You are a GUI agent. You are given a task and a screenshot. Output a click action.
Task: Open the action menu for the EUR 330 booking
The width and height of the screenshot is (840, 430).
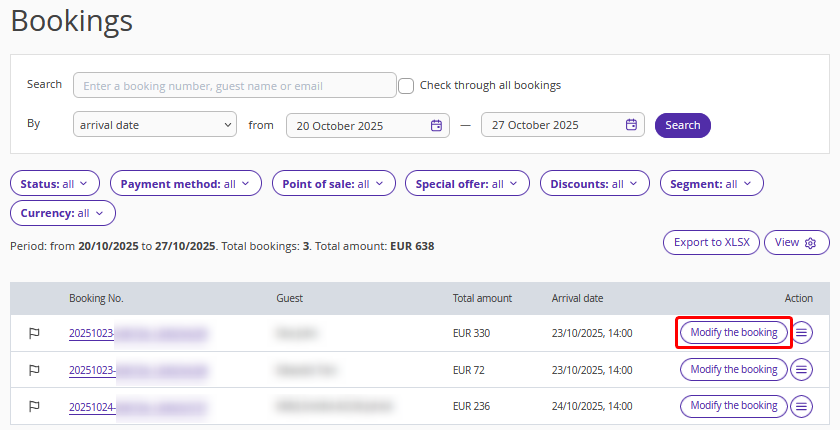pos(801,333)
